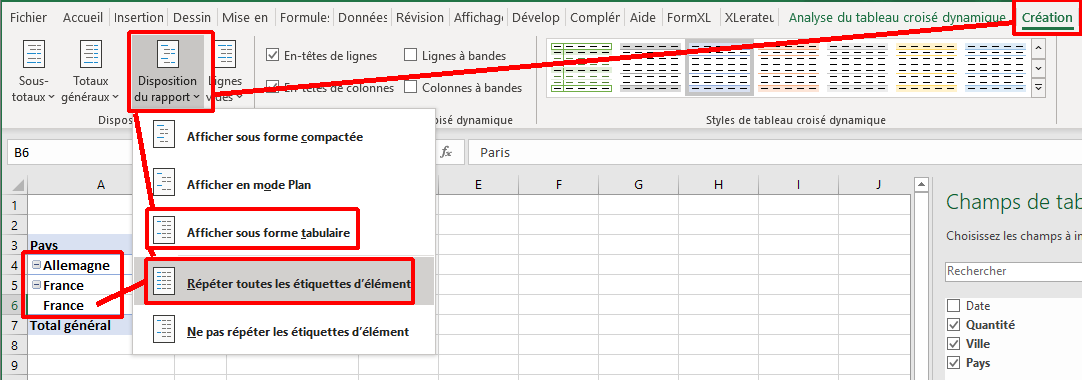Open the Analyse du tableau croisé dynamique tab

(897, 17)
